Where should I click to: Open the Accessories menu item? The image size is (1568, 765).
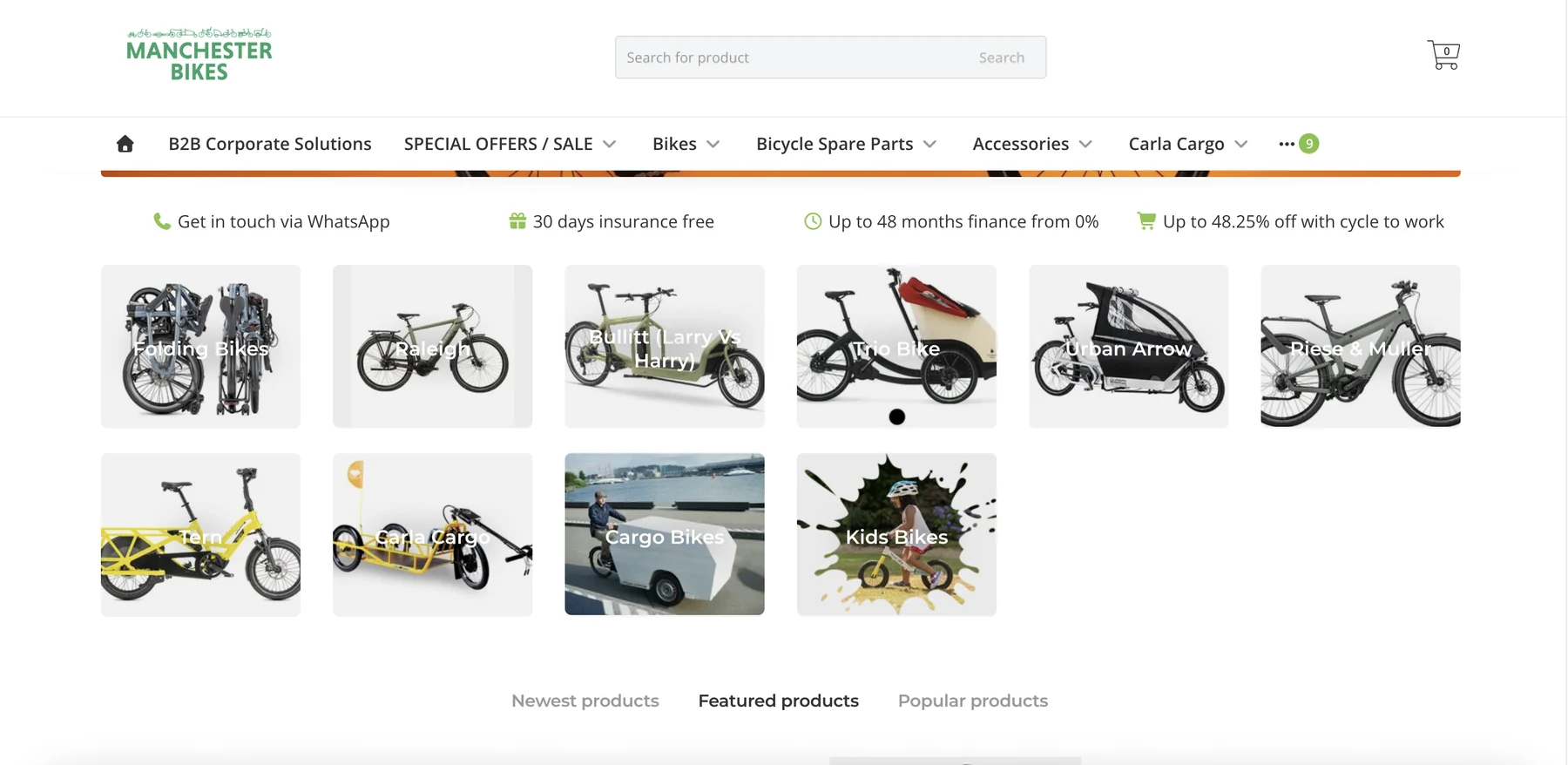(1021, 144)
